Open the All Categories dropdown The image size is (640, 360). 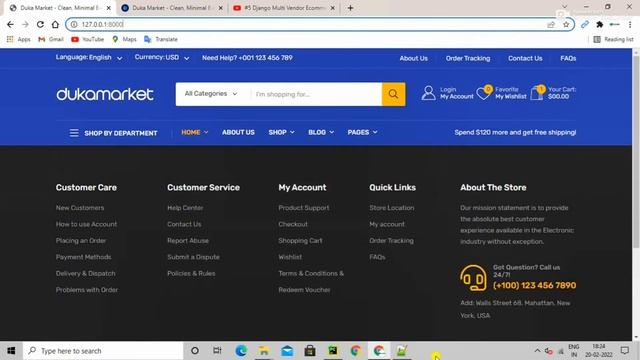(x=211, y=94)
